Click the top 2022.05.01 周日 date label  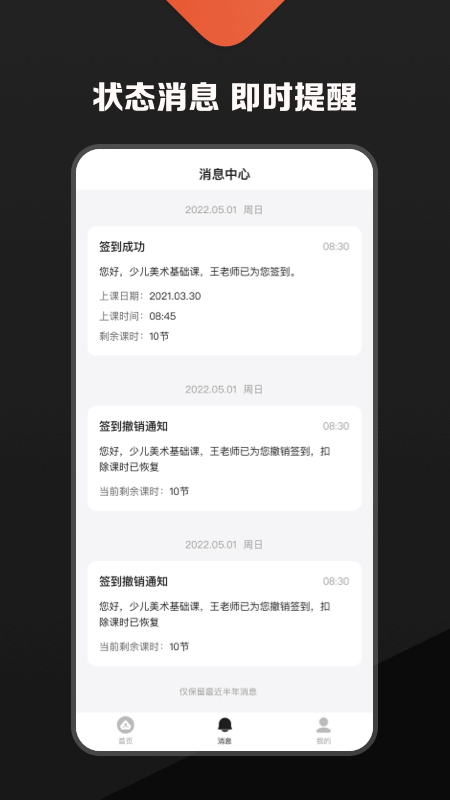(x=224, y=210)
